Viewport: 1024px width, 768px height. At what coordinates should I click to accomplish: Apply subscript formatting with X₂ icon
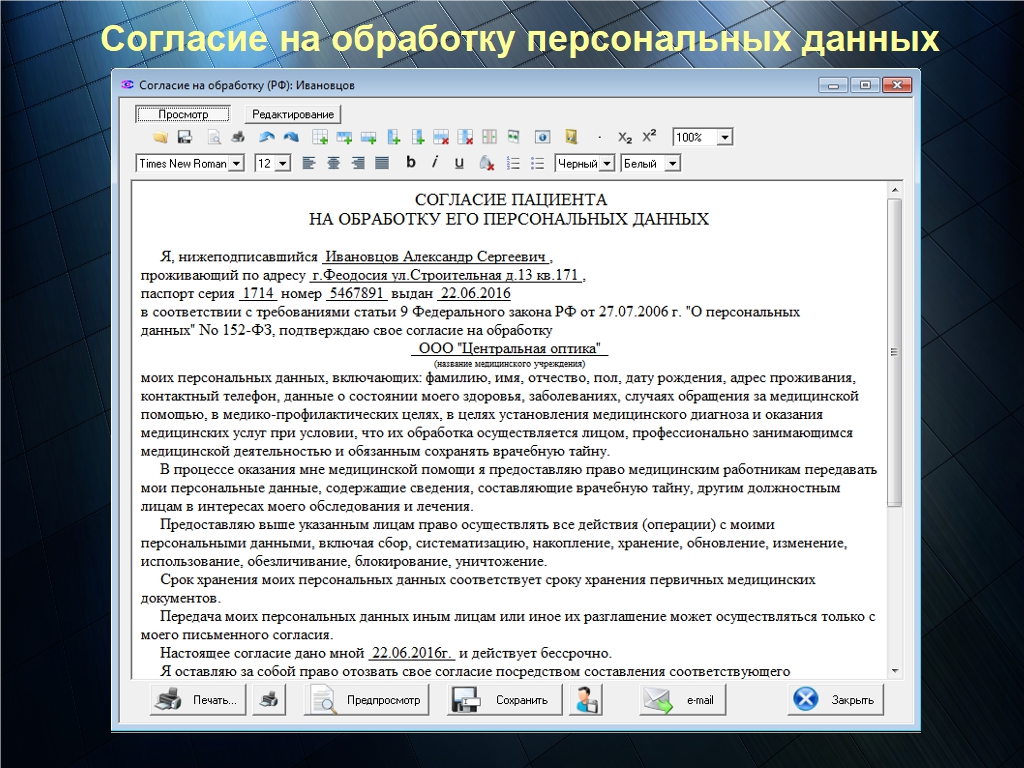[625, 137]
